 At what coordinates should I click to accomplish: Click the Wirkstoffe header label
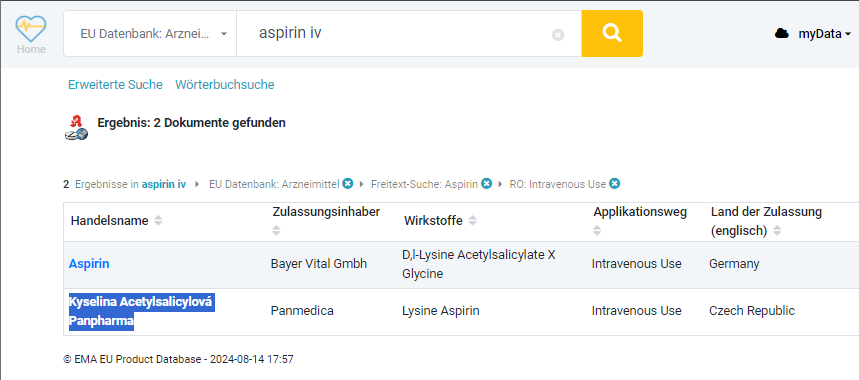click(x=433, y=221)
